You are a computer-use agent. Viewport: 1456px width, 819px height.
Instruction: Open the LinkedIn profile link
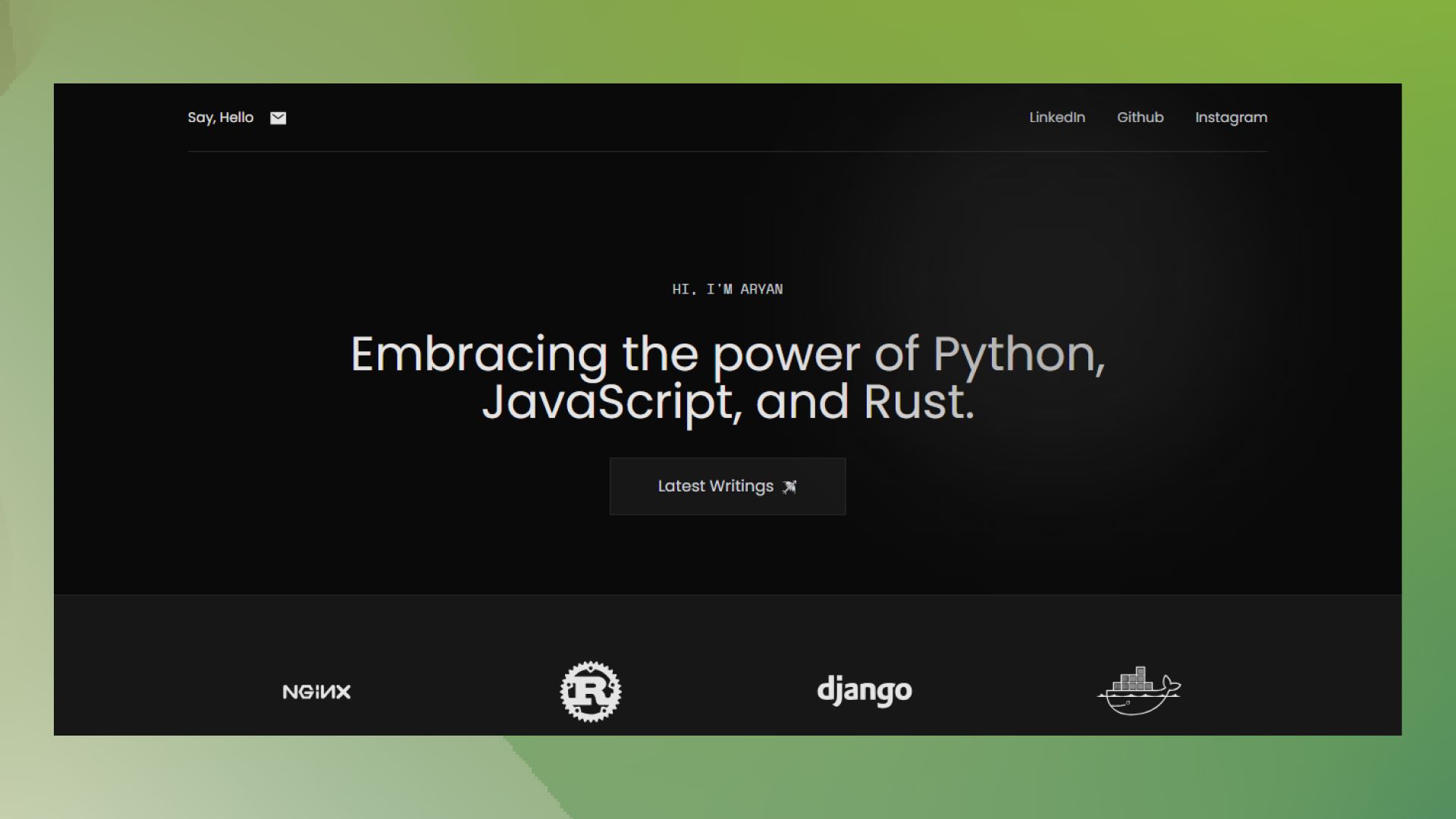(1056, 118)
